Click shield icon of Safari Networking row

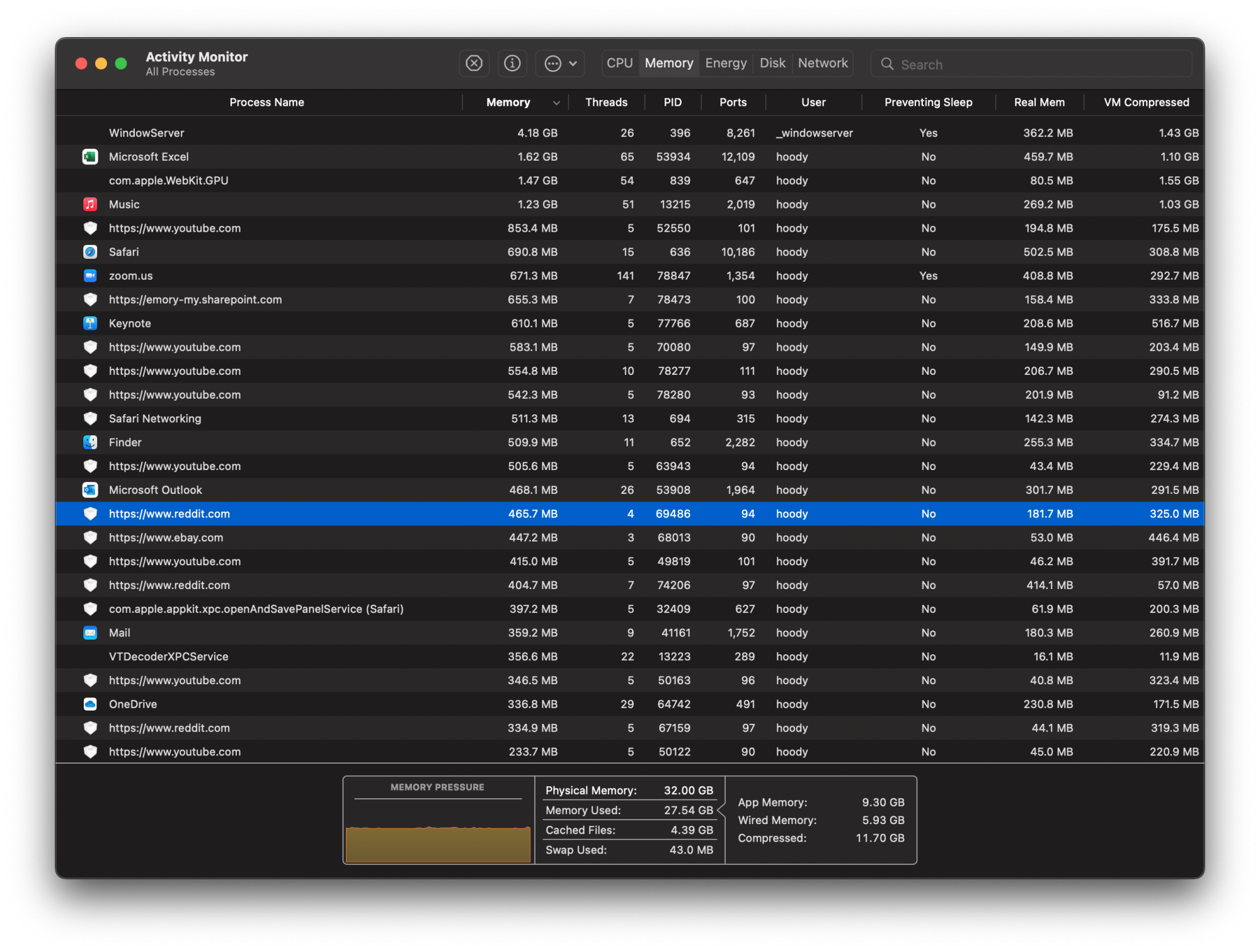(x=90, y=418)
